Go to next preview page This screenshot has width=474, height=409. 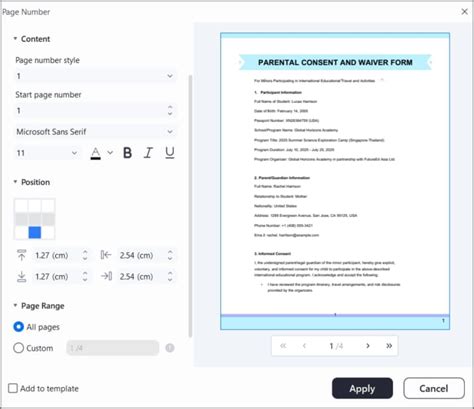[x=368, y=346]
